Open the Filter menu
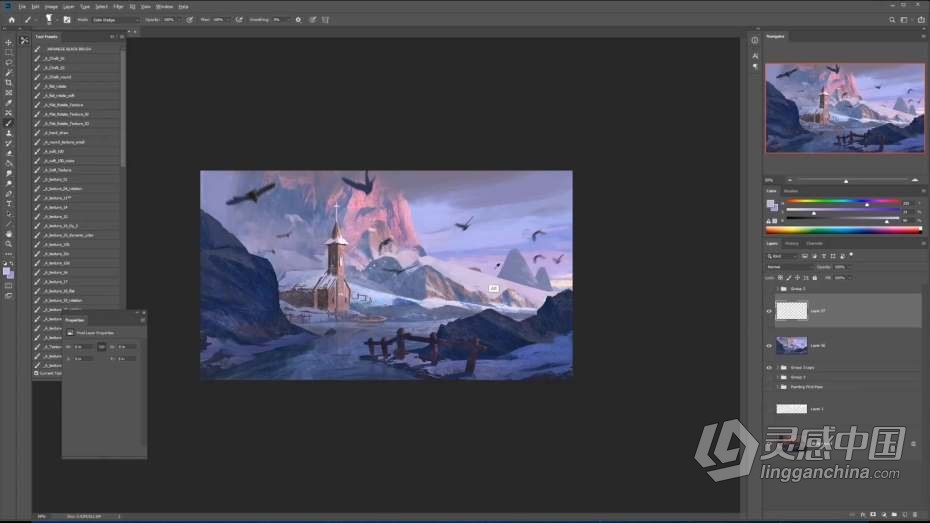The height and width of the screenshot is (523, 930). pos(118,7)
